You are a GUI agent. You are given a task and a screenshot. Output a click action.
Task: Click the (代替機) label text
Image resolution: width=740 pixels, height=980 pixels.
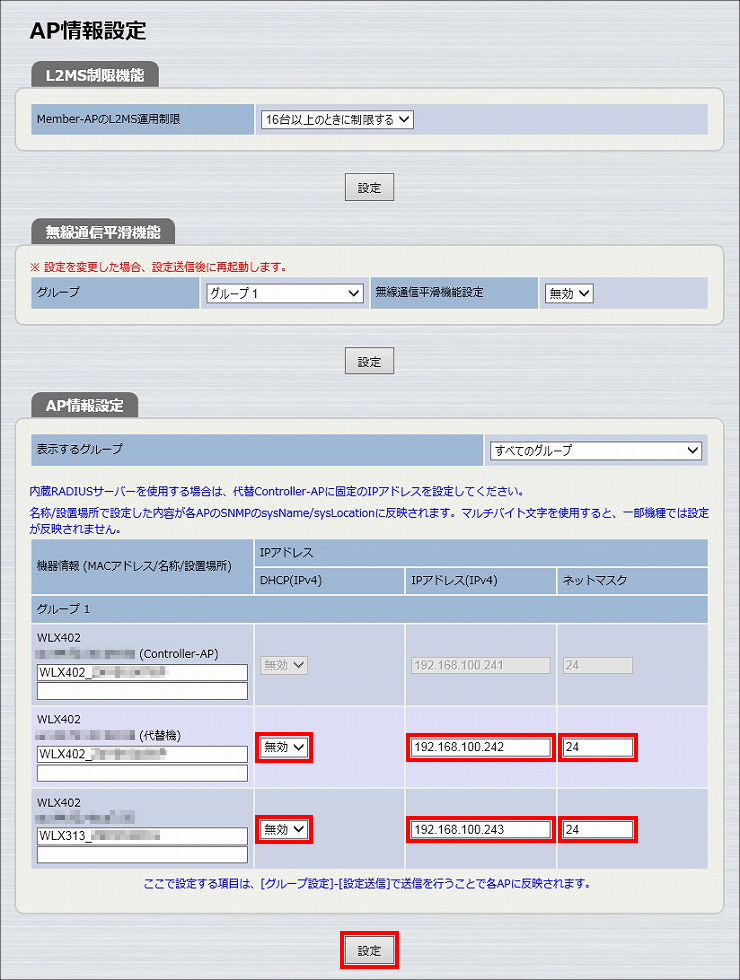click(160, 736)
